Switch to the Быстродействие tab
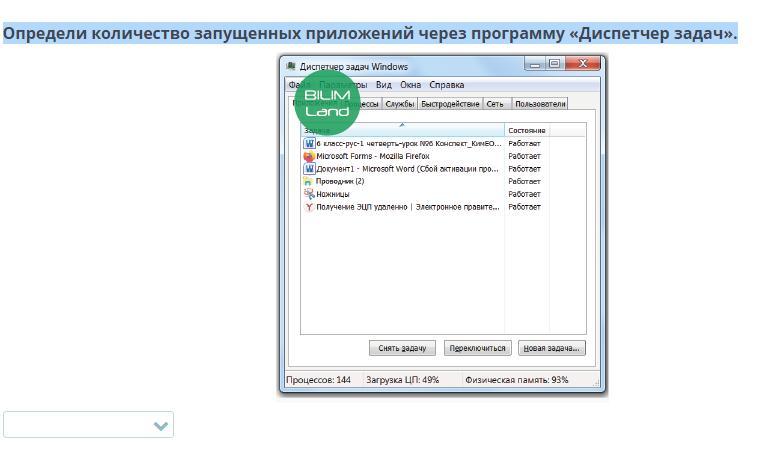The image size is (772, 467). 450,104
